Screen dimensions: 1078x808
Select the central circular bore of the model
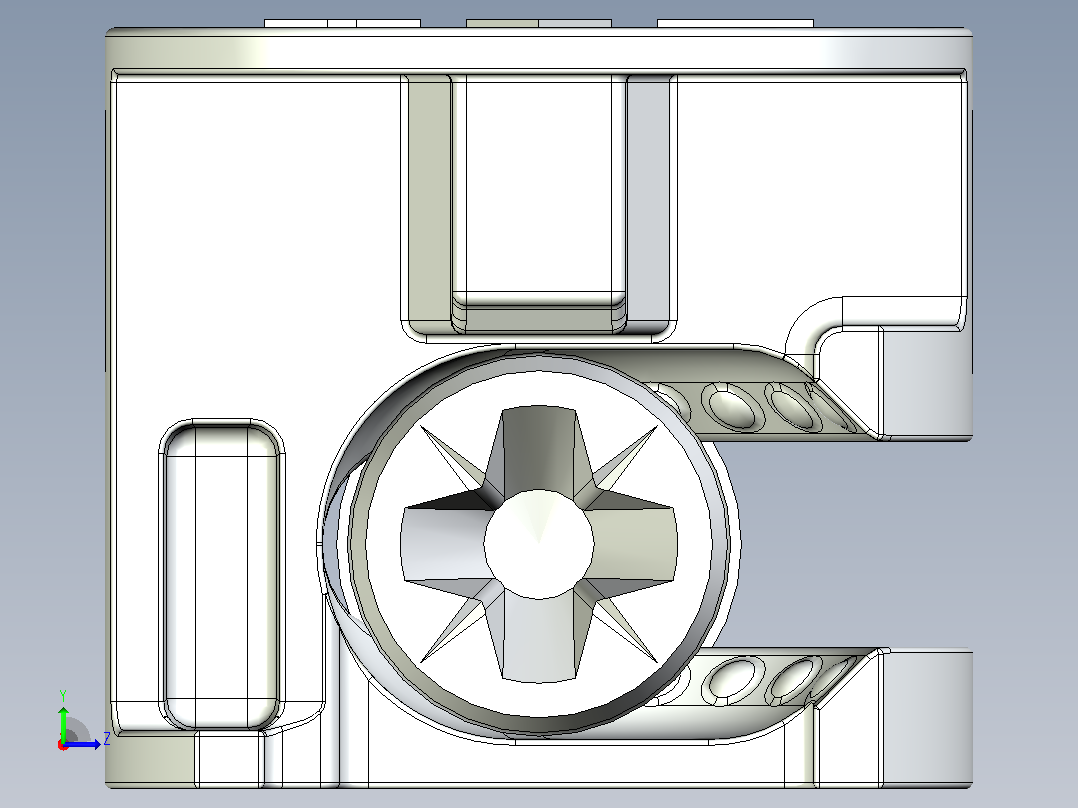click(x=539, y=544)
